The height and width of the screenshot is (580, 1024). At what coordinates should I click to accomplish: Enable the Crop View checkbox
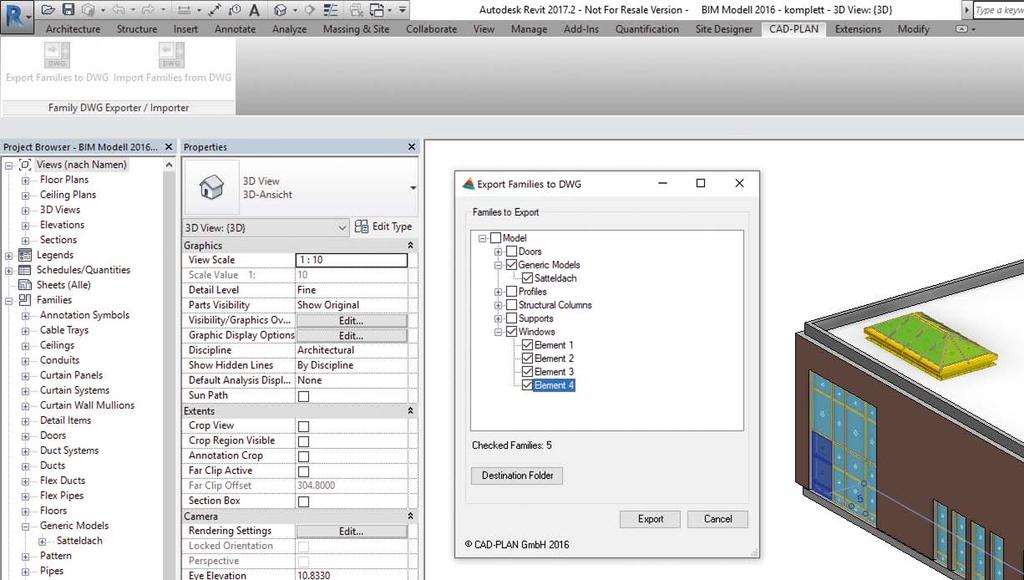303,427
